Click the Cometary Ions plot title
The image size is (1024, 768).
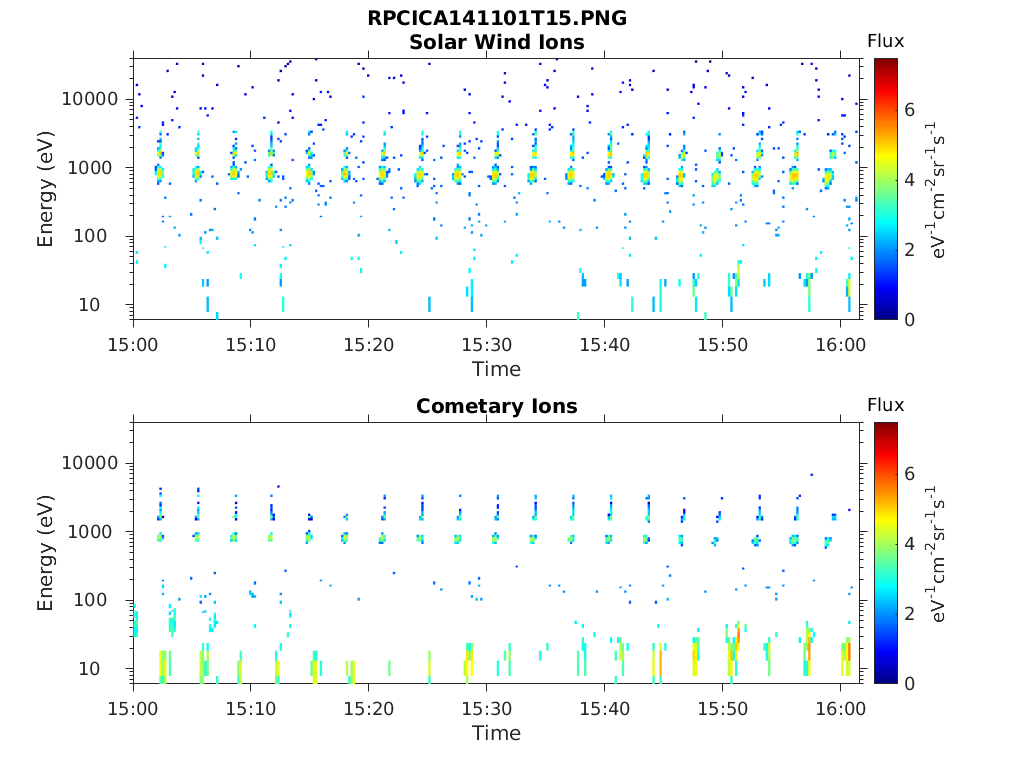click(x=497, y=406)
